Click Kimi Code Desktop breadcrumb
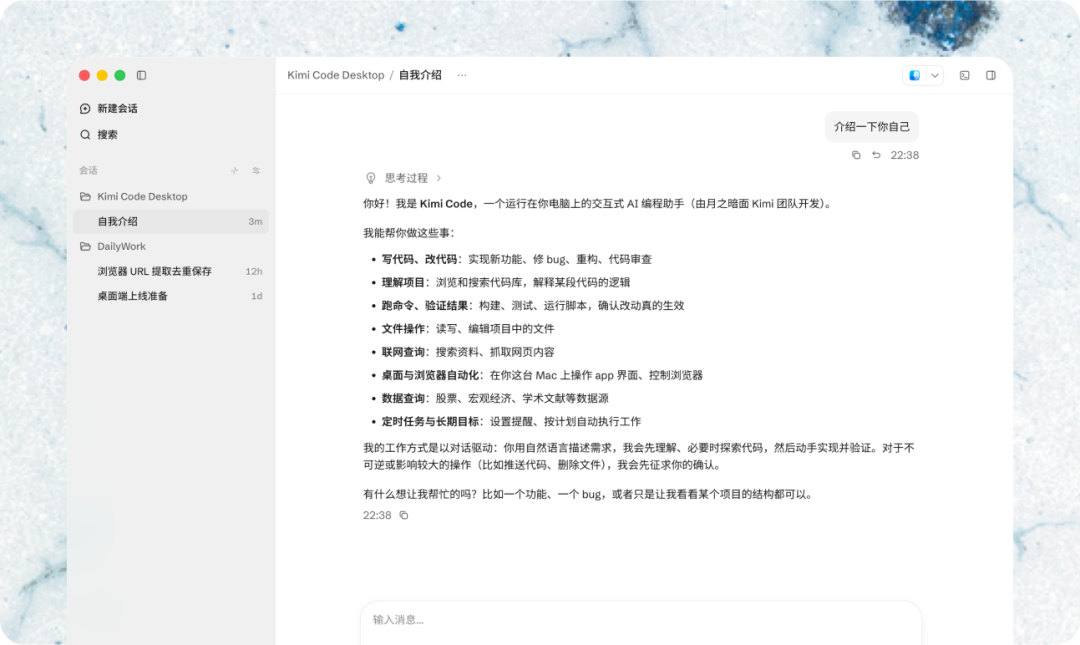1080x645 pixels. [x=335, y=75]
